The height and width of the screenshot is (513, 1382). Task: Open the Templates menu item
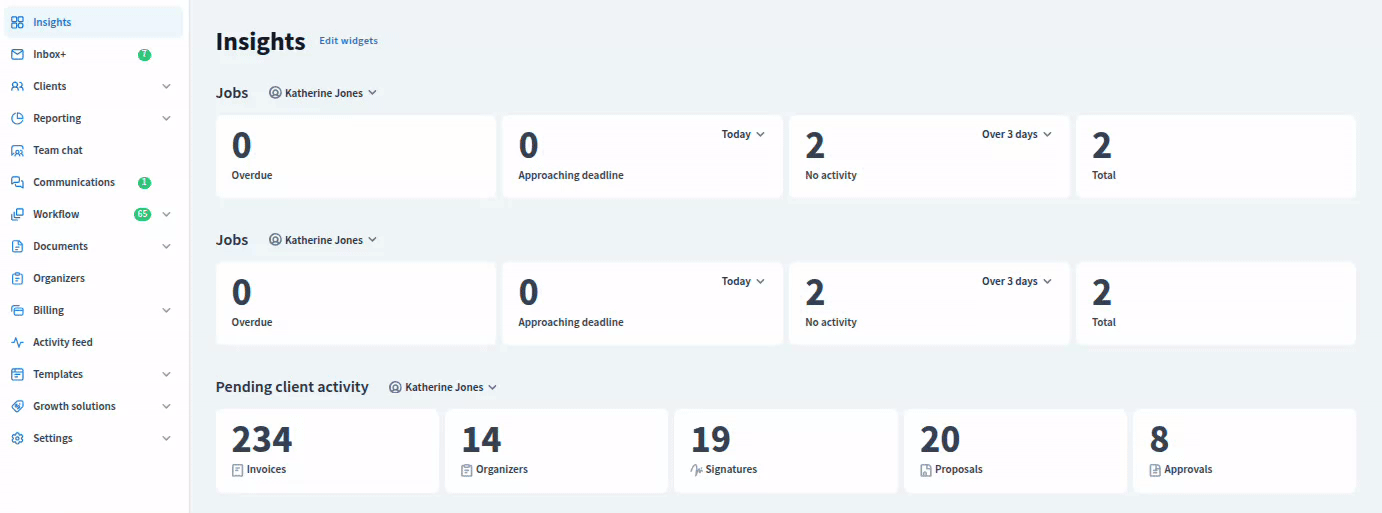tap(58, 374)
